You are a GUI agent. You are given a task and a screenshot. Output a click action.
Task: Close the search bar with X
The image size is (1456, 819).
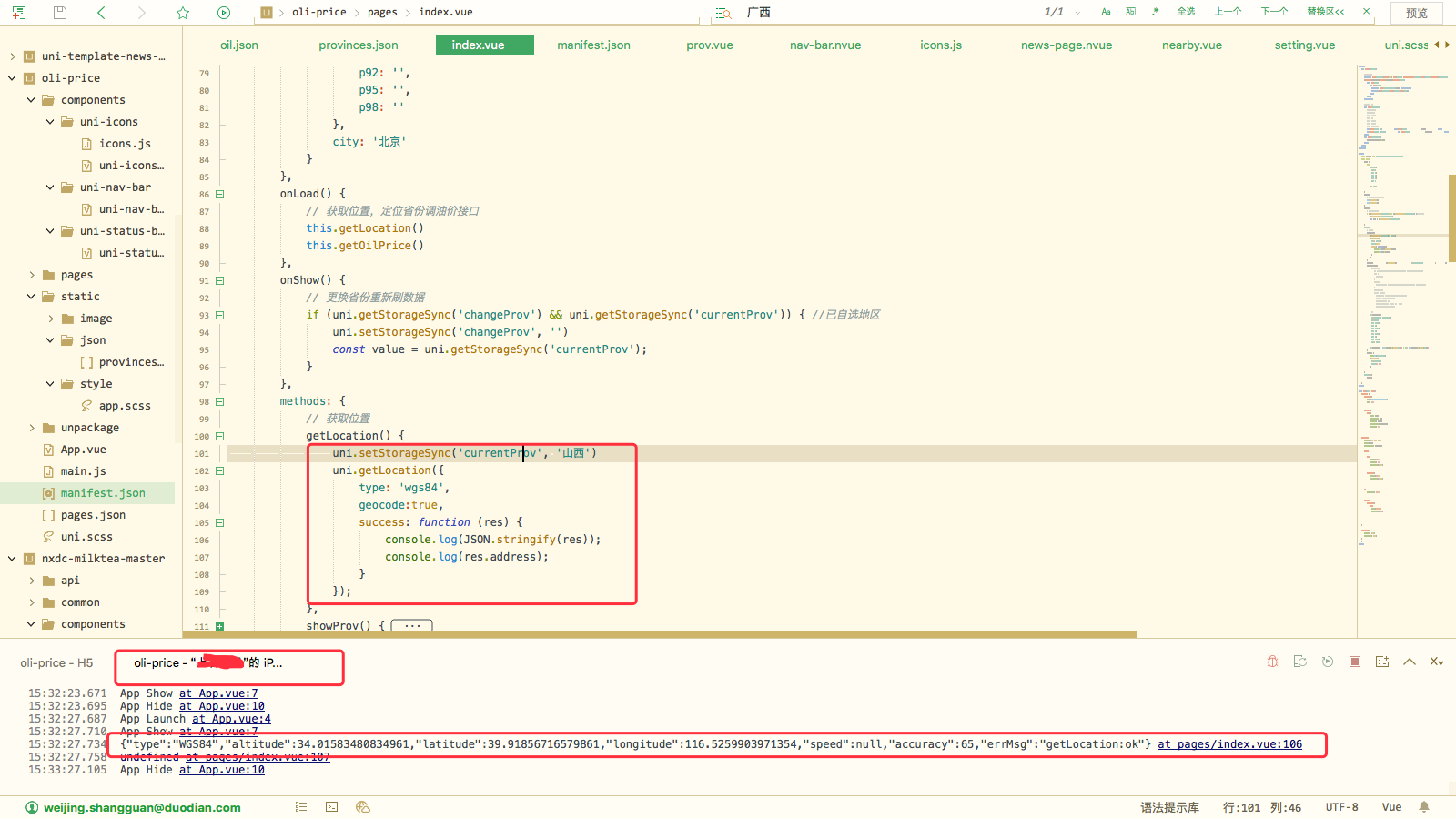click(x=1366, y=12)
